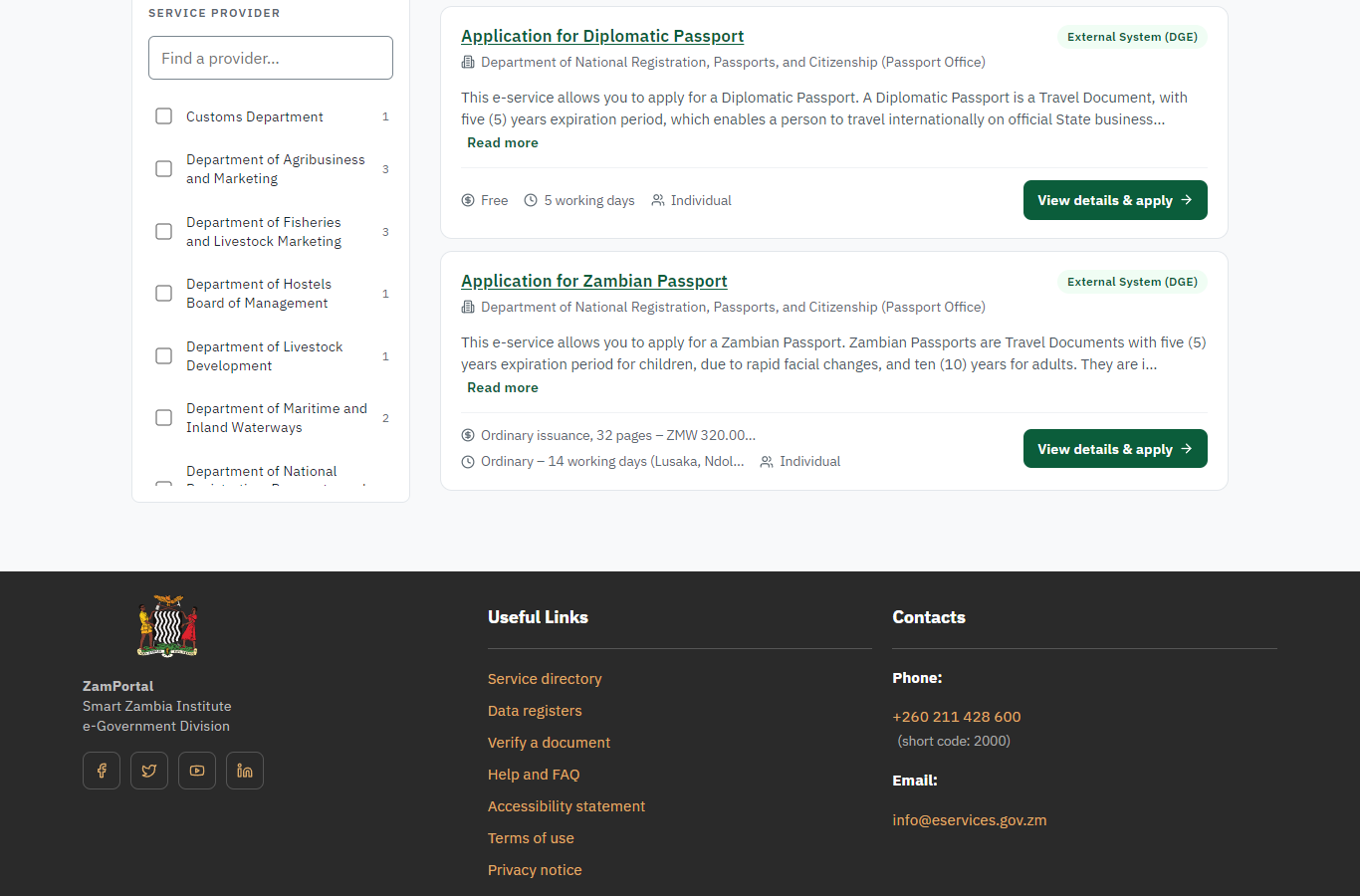Select the '(short code: 2000)' contact text

(x=954, y=741)
